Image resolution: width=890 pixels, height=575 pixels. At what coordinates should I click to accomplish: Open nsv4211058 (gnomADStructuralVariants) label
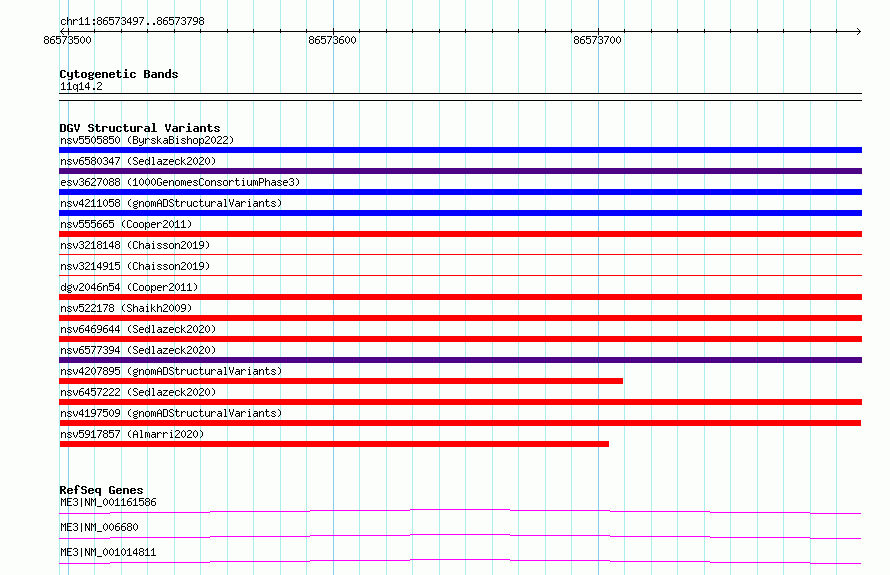[171, 203]
